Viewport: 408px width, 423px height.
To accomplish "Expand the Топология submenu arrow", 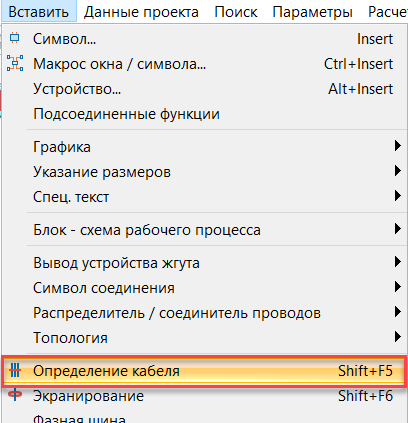I will (x=397, y=337).
